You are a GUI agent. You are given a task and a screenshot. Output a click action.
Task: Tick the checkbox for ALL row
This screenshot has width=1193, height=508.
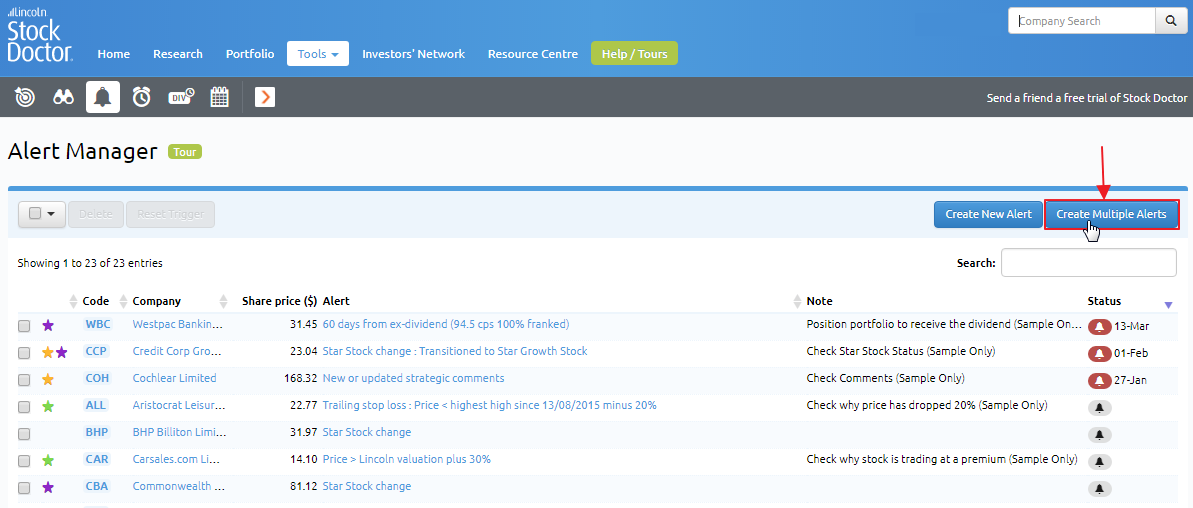24,407
